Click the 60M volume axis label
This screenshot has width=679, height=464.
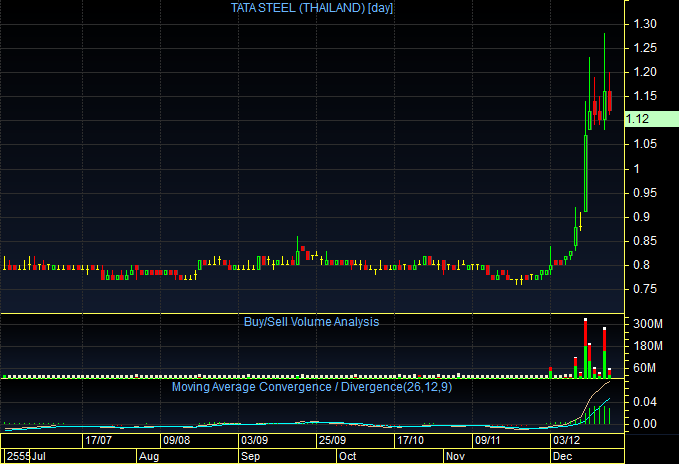(x=644, y=368)
